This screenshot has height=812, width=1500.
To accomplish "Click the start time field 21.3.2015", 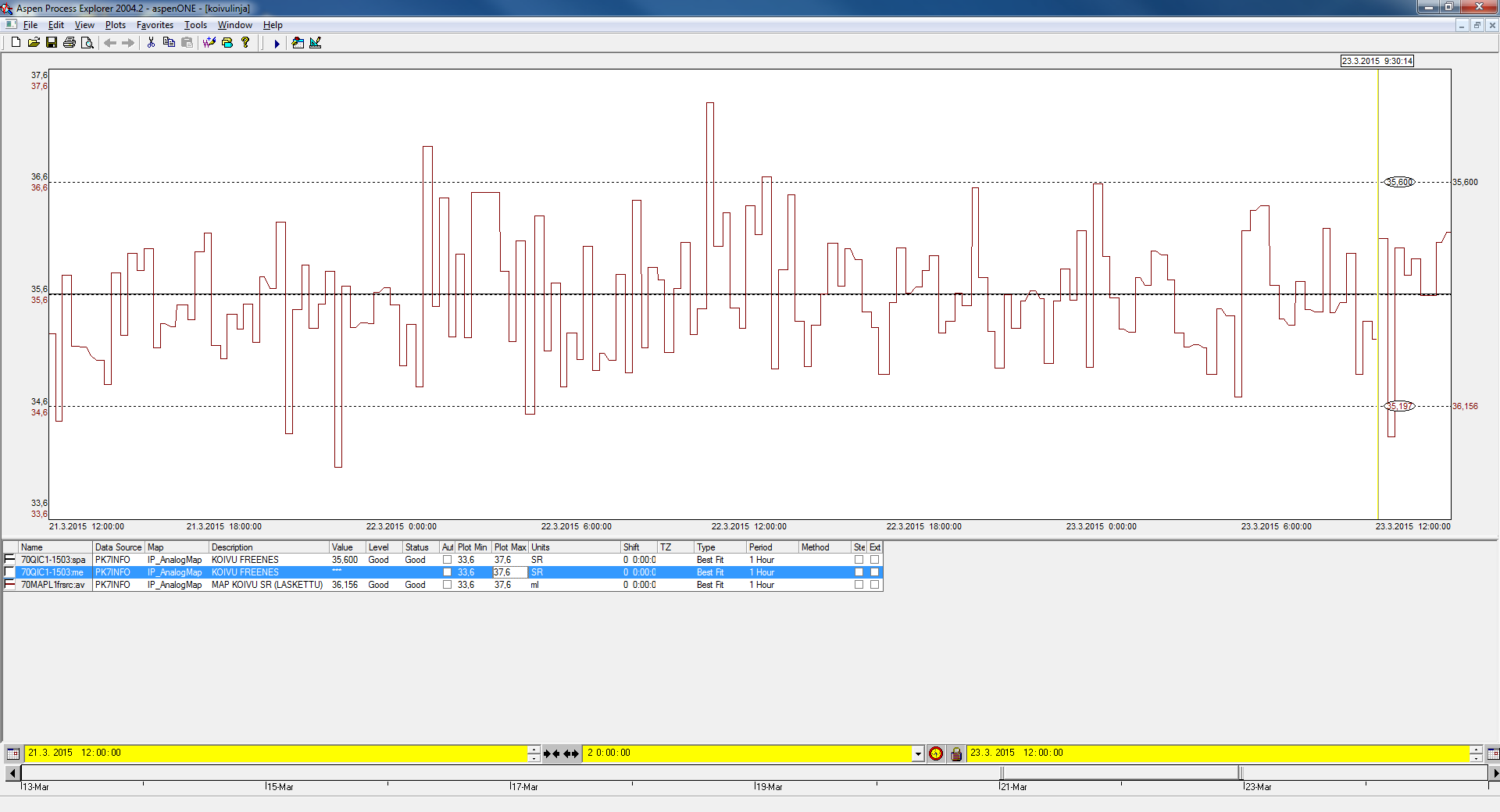I will pos(277,753).
